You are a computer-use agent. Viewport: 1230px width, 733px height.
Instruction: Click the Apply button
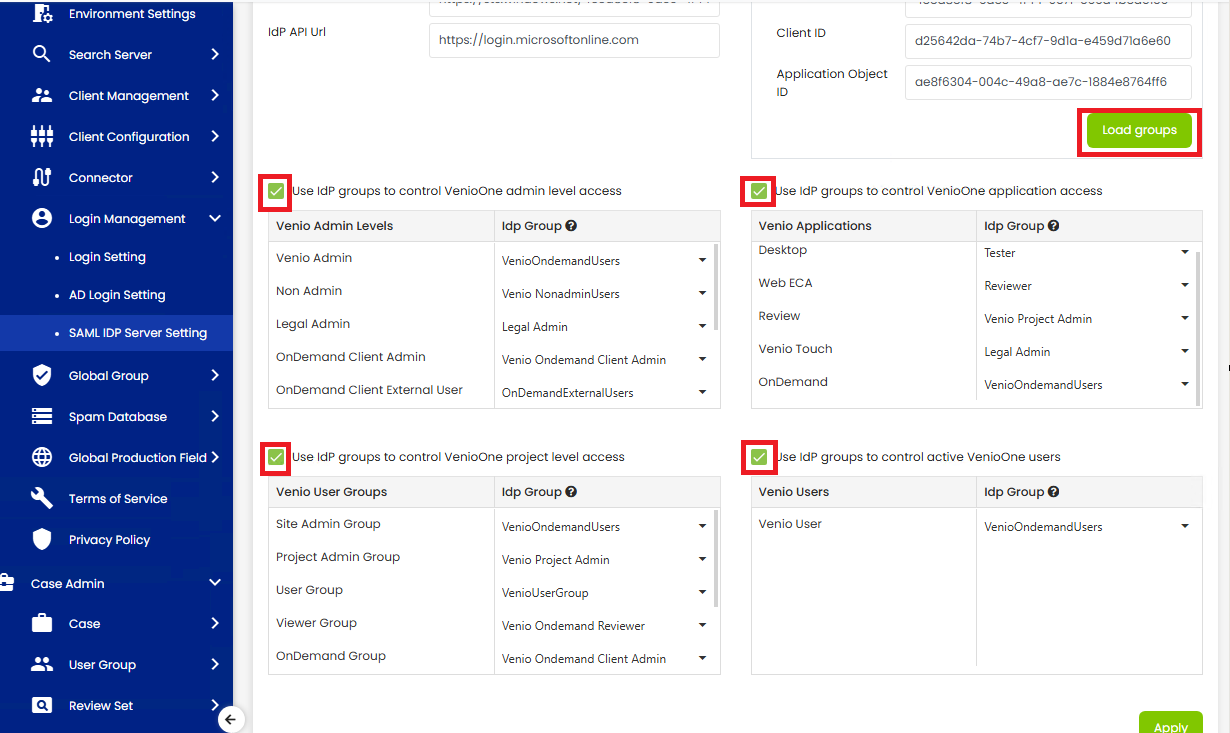coord(1171,724)
